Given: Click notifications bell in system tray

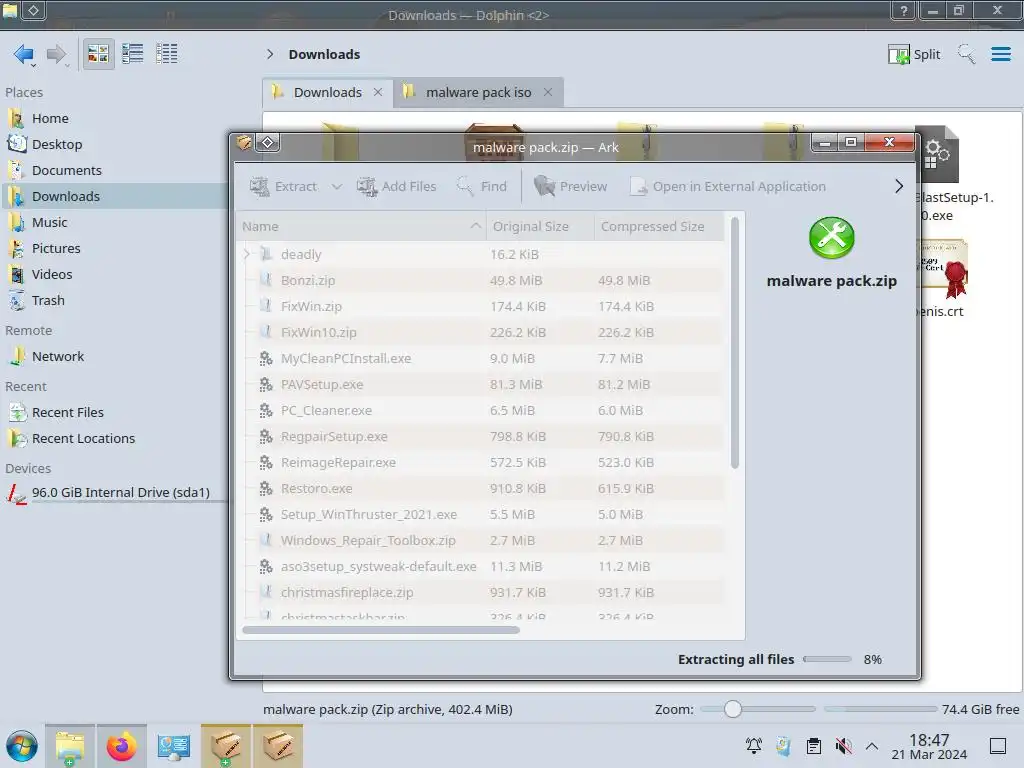Looking at the screenshot, I should pos(754,746).
